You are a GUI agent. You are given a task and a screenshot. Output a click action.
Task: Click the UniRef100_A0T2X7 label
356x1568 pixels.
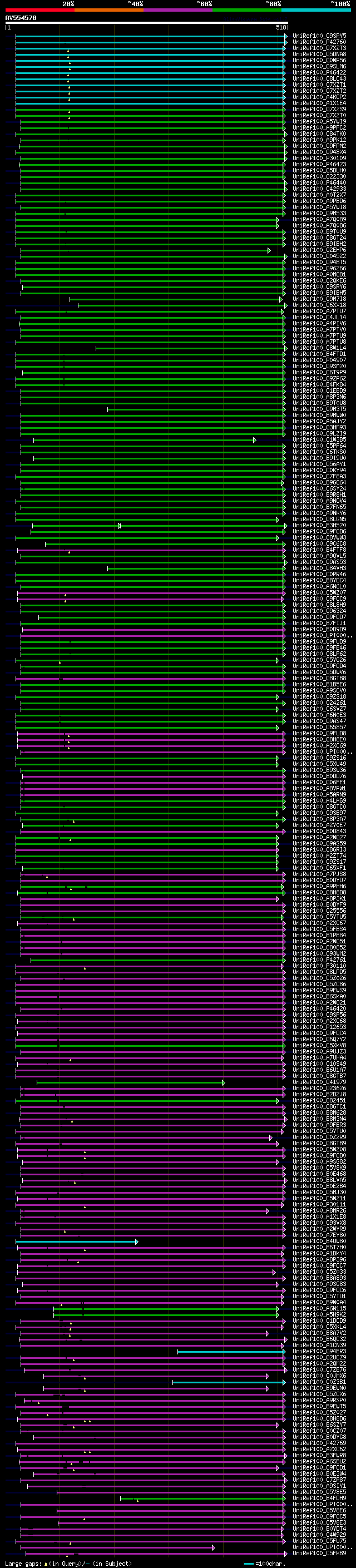[x=319, y=195]
